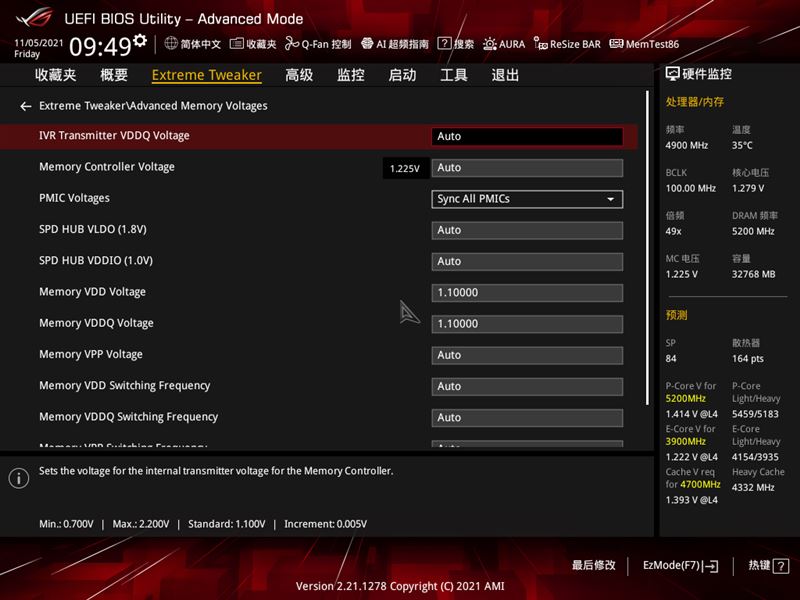The image size is (800, 600).
Task: Click Memory VDDQ Switching Frequency field
Action: pos(527,417)
